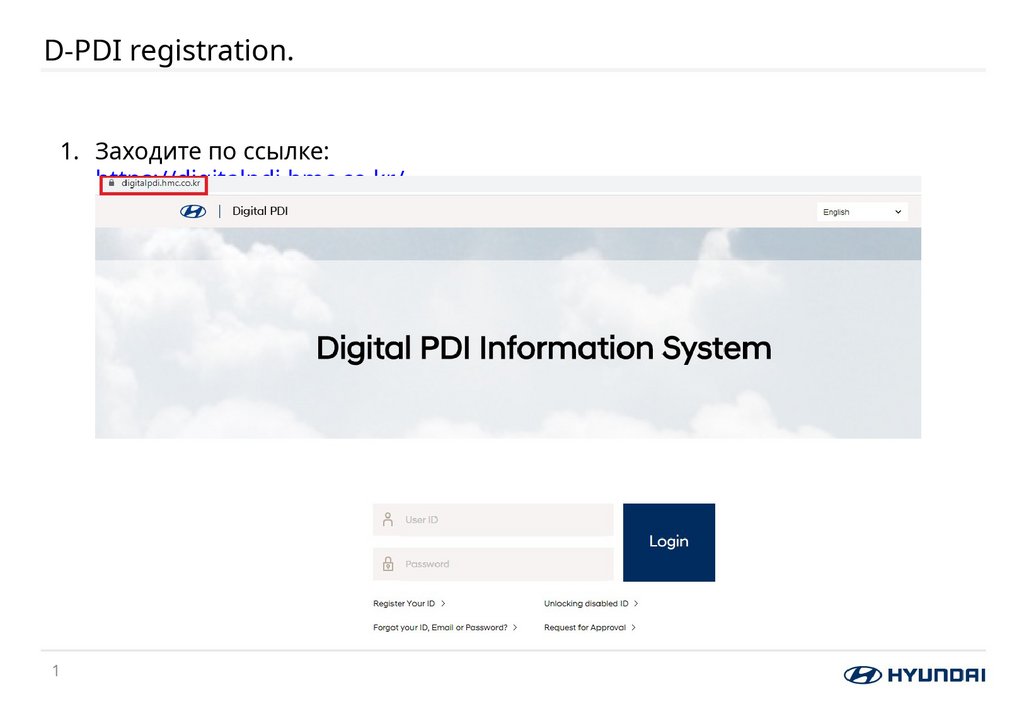Click the Hyundai logo beside Digital PDI
The height and width of the screenshot is (709, 1024).
click(x=193, y=211)
